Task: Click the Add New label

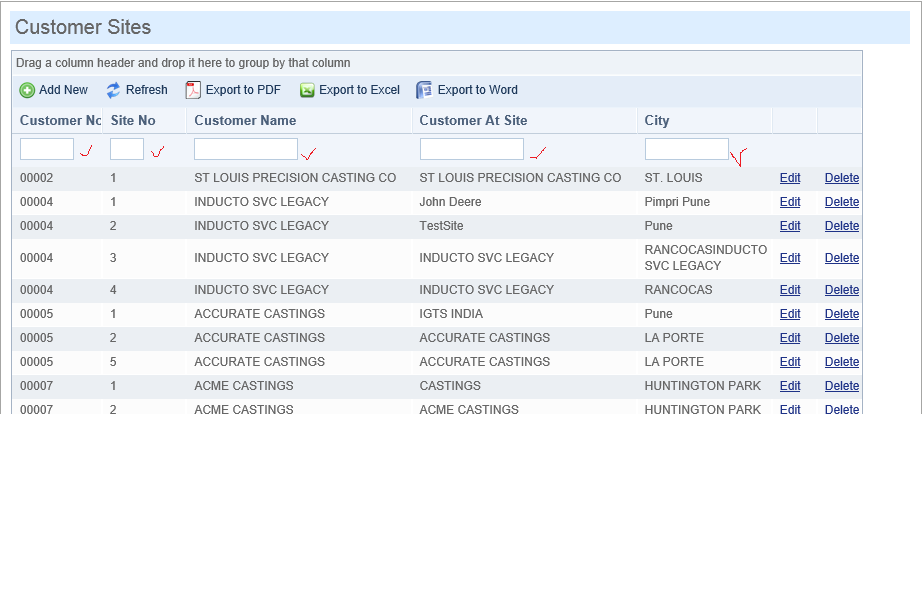Action: click(64, 90)
